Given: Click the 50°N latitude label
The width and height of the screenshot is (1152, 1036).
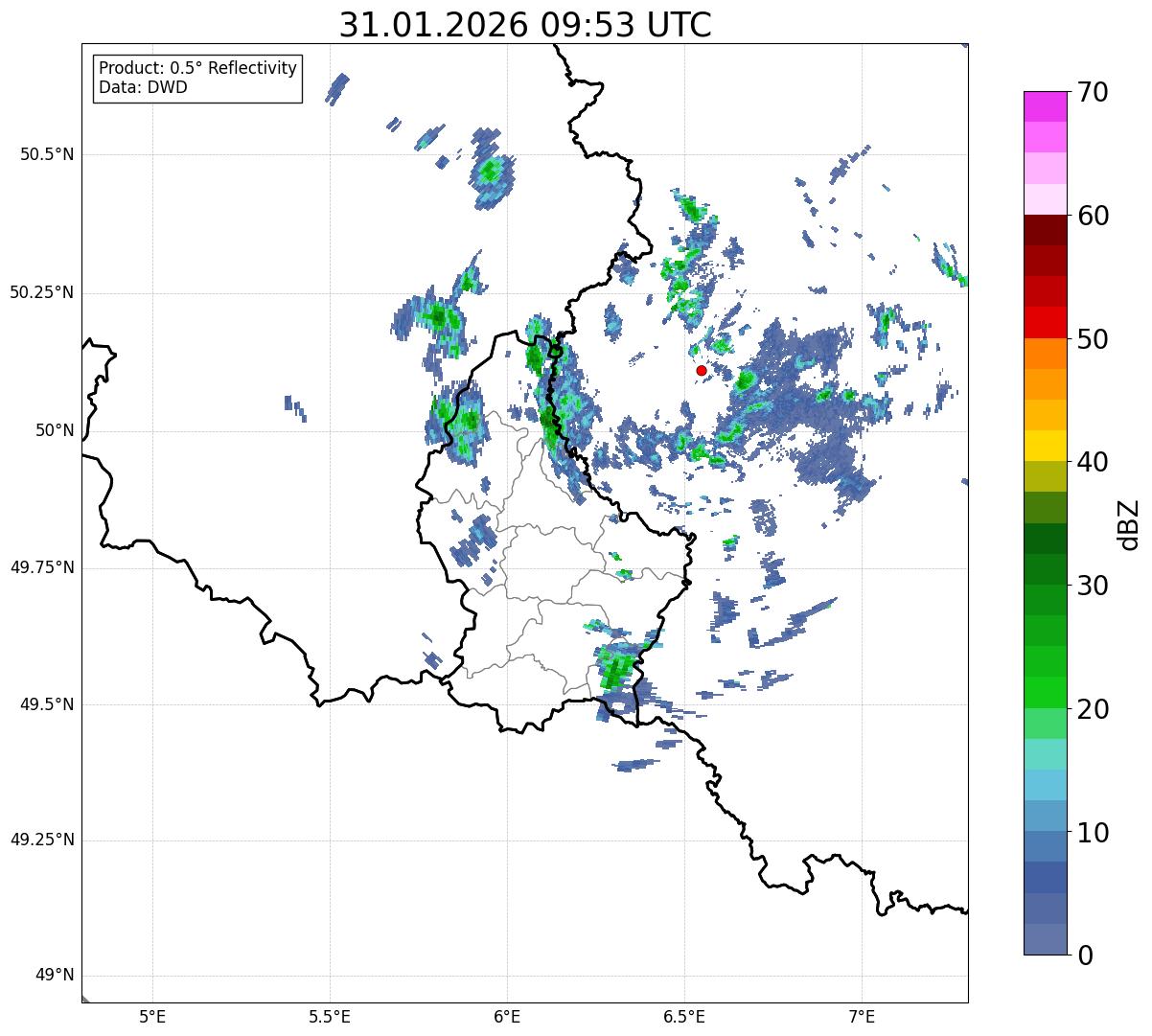Looking at the screenshot, I should 55,430.
